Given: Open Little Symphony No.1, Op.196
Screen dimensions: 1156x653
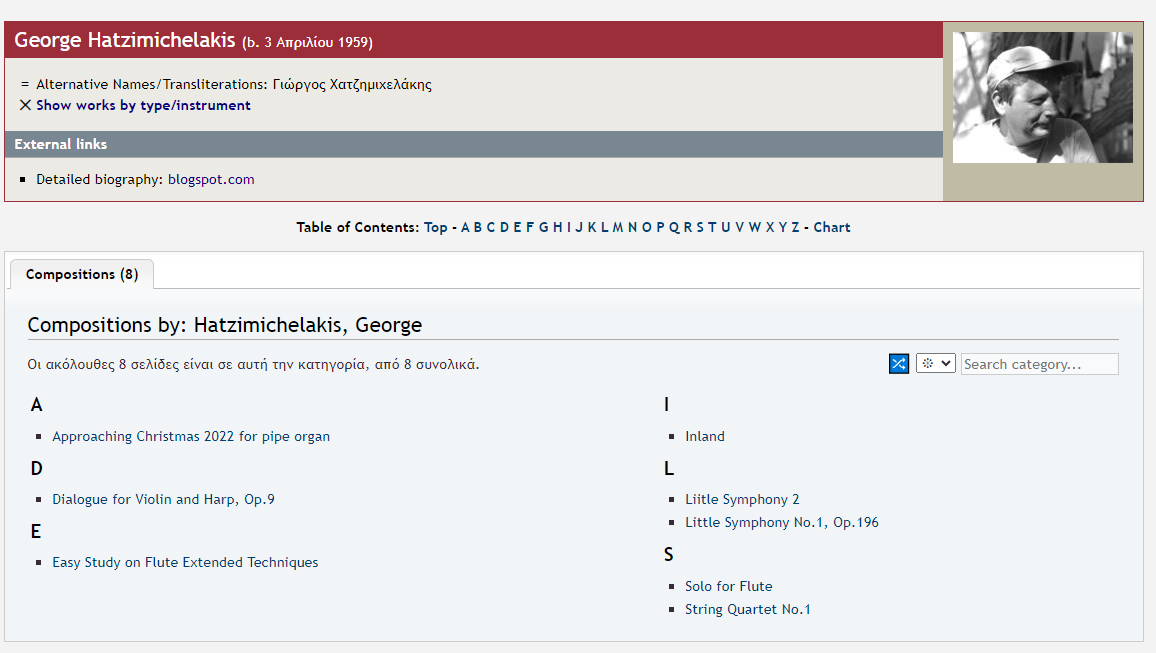Looking at the screenshot, I should [781, 522].
